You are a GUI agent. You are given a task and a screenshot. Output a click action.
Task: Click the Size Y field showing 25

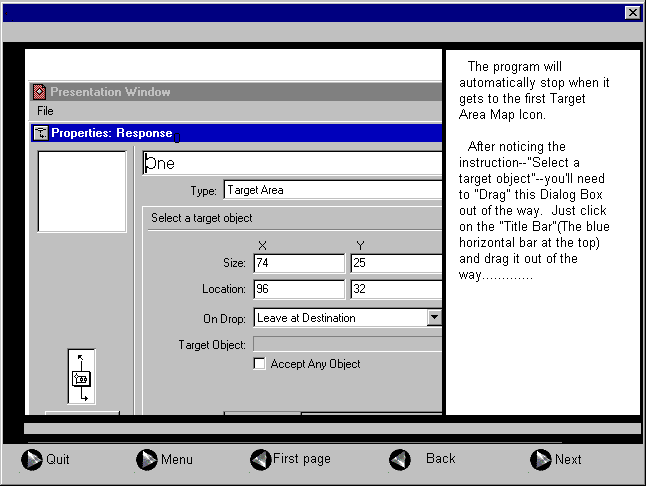point(396,263)
